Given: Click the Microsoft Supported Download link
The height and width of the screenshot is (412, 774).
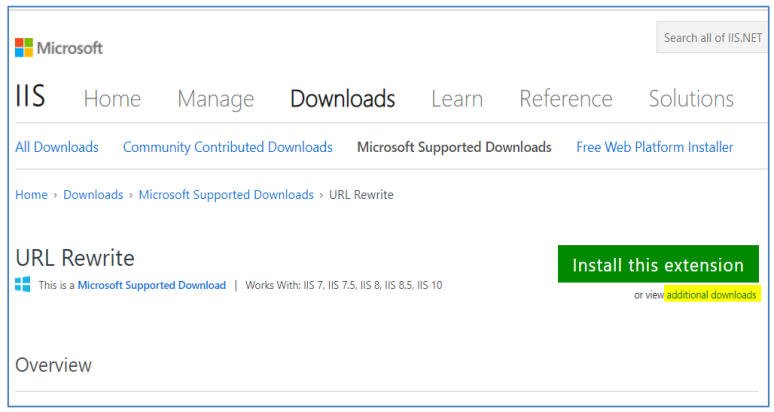Looking at the screenshot, I should [152, 285].
